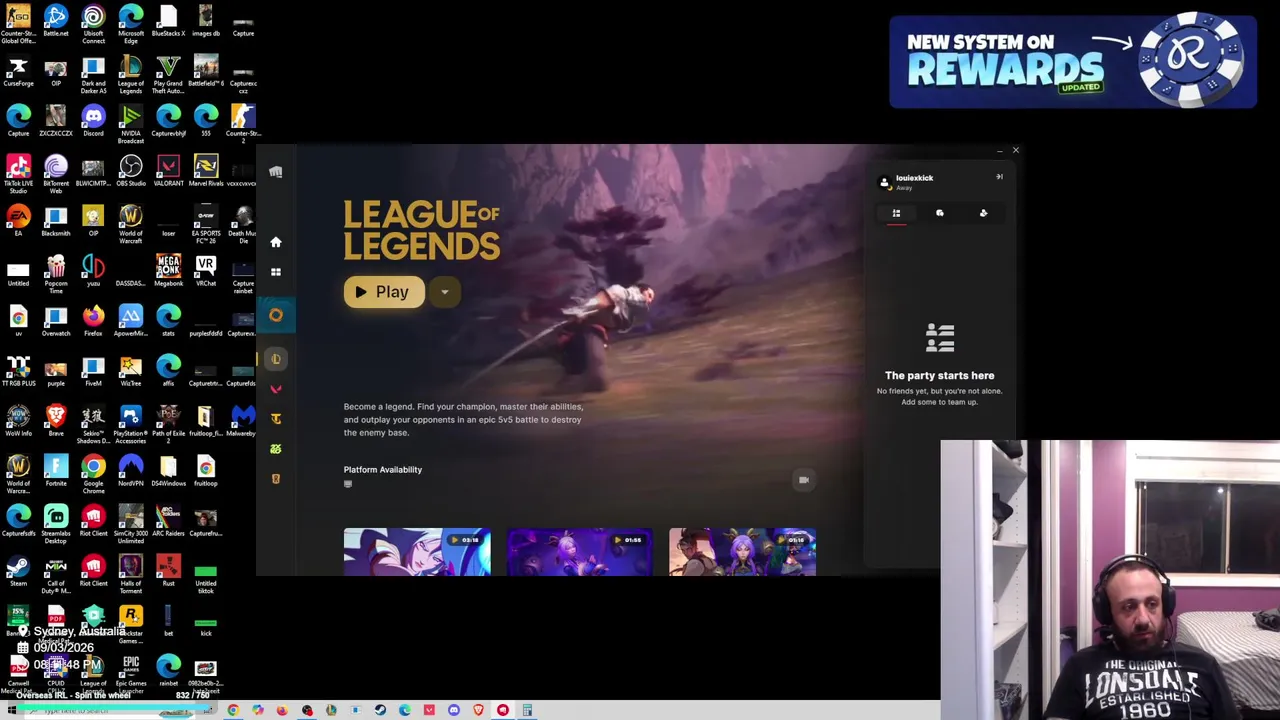Select the League of Legends icon in client sidebar
Screen dimensions: 1280x720
[276, 359]
